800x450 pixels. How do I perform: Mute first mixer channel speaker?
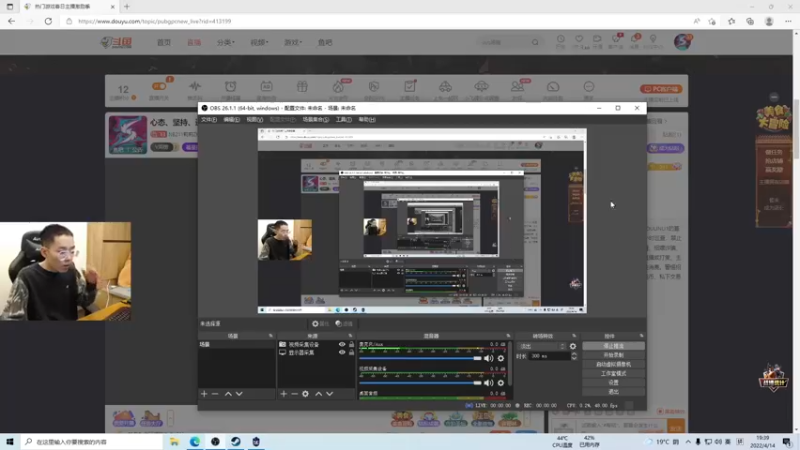point(489,358)
